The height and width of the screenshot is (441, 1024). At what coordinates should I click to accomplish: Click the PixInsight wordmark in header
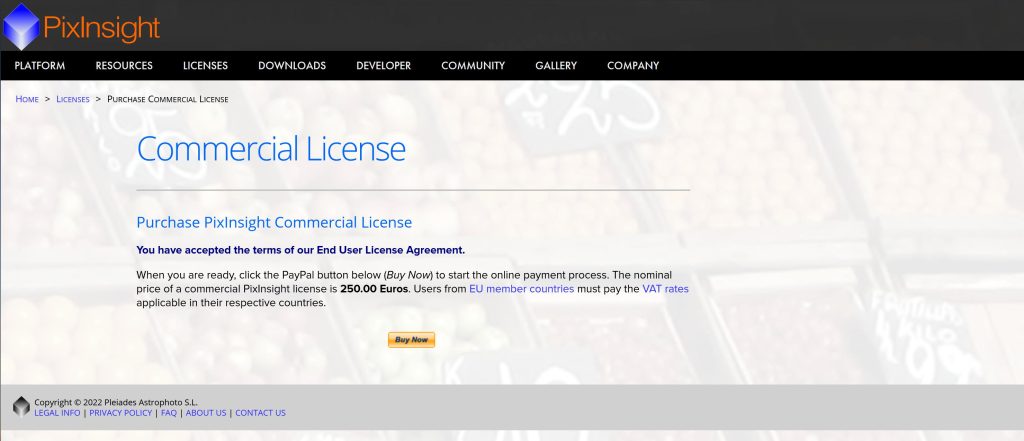pyautogui.click(x=101, y=27)
